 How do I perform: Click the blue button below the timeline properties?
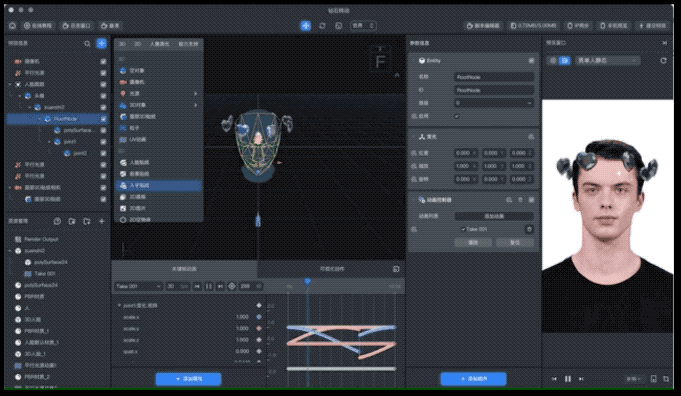point(188,379)
